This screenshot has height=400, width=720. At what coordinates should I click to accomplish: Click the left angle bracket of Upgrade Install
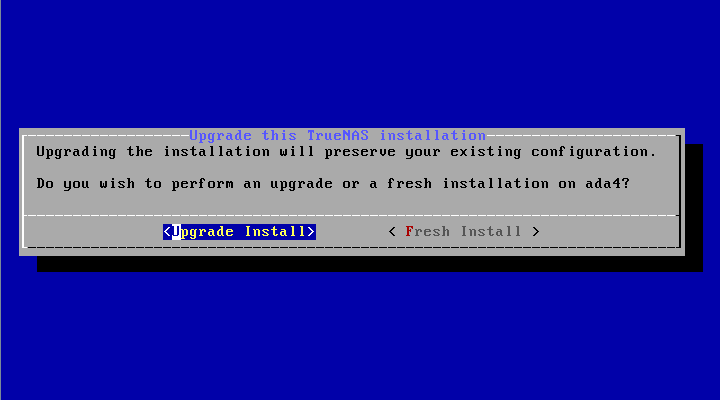coord(167,231)
